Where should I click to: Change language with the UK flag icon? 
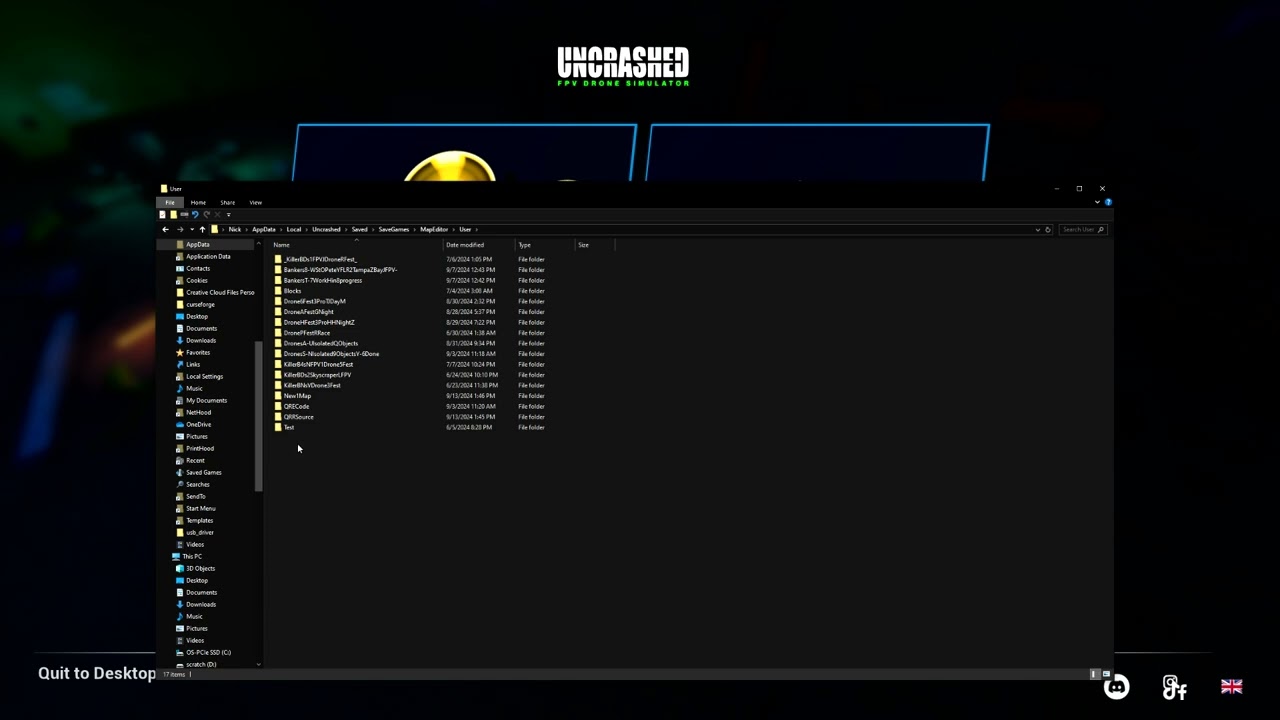point(1232,686)
